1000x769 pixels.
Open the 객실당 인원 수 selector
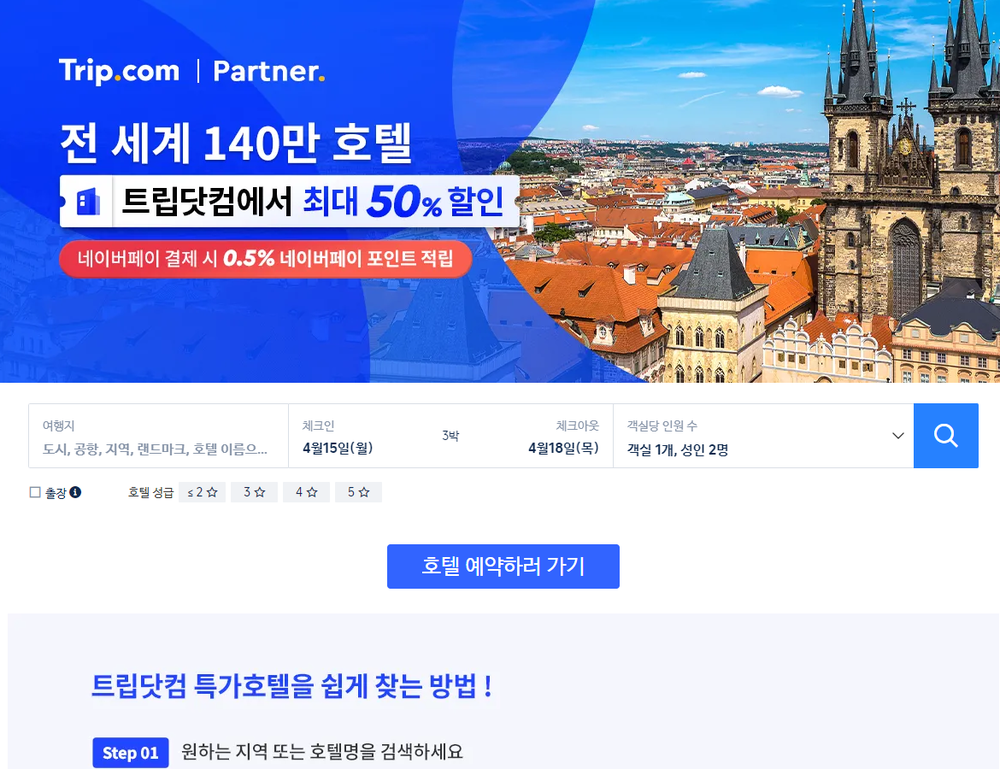coord(763,436)
